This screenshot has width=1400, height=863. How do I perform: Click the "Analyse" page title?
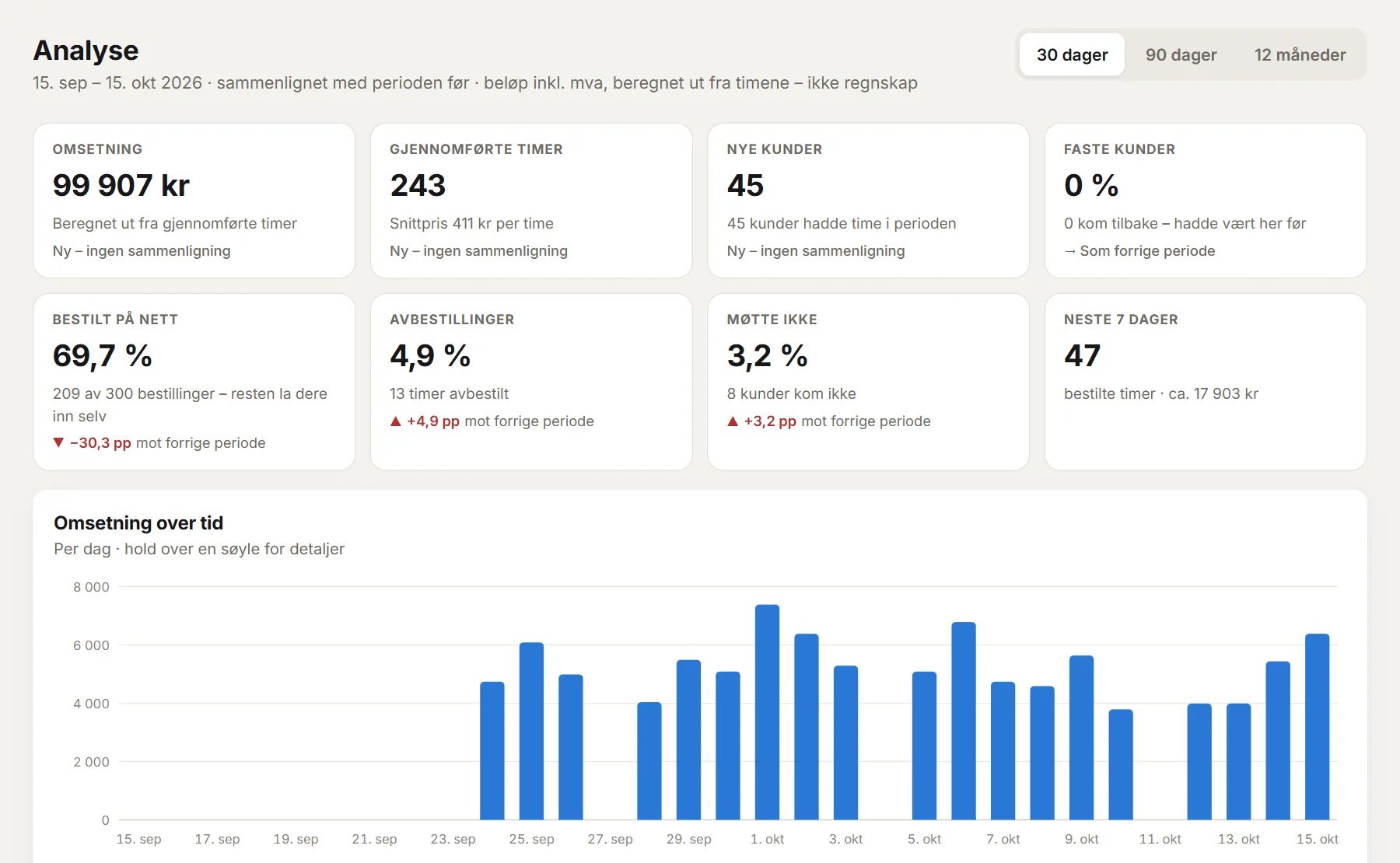point(86,51)
